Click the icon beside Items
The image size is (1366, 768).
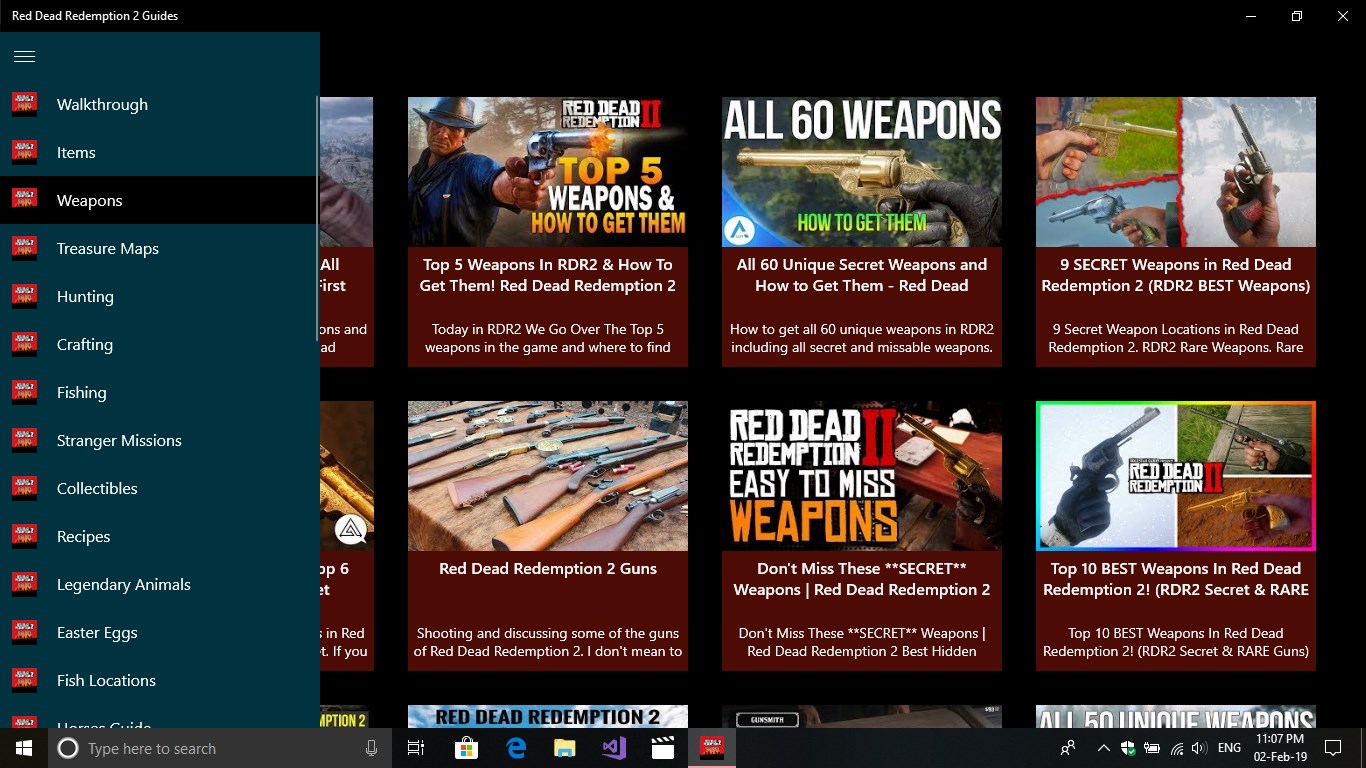24,152
